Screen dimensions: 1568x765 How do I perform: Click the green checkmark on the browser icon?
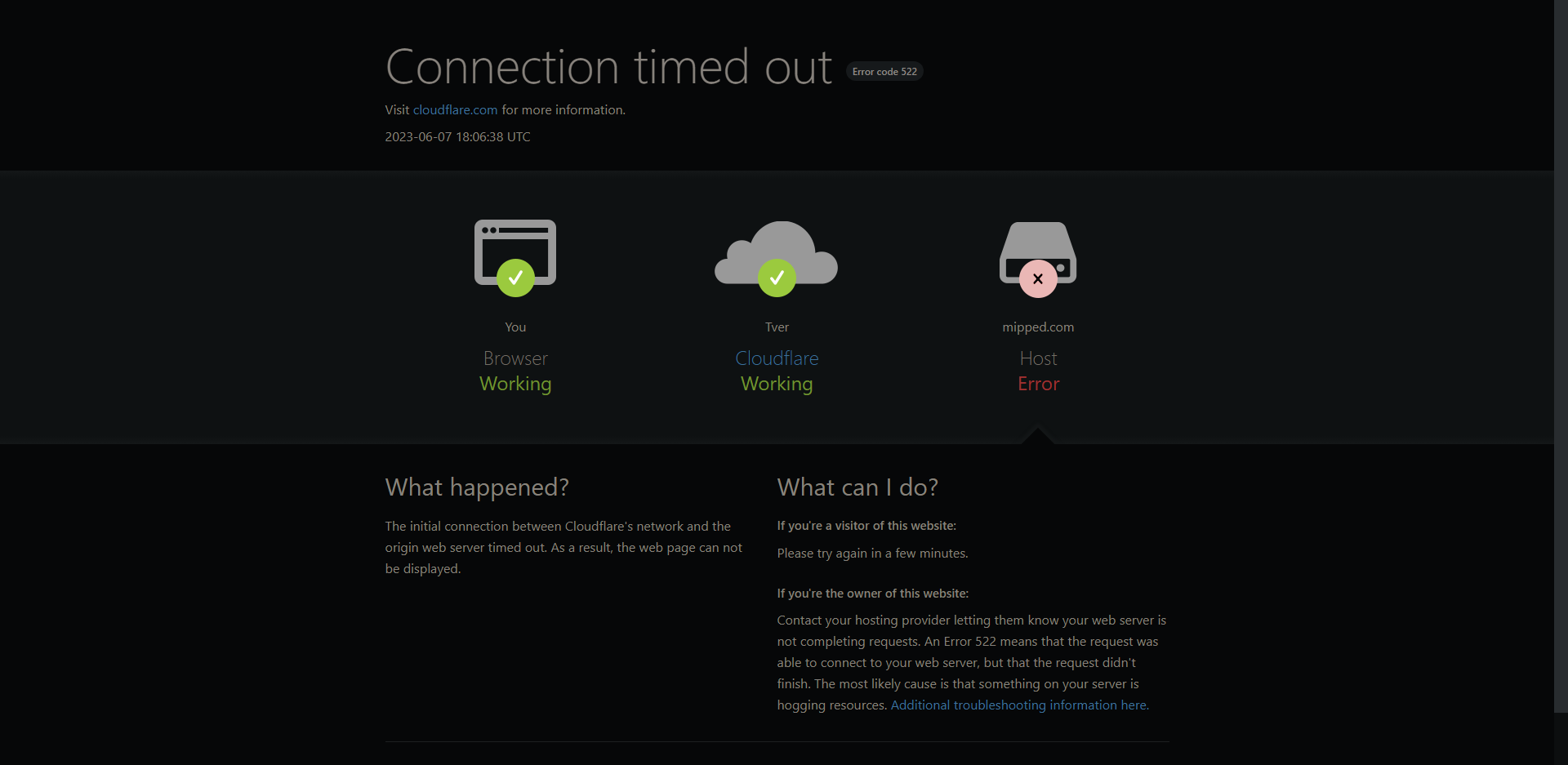515,278
